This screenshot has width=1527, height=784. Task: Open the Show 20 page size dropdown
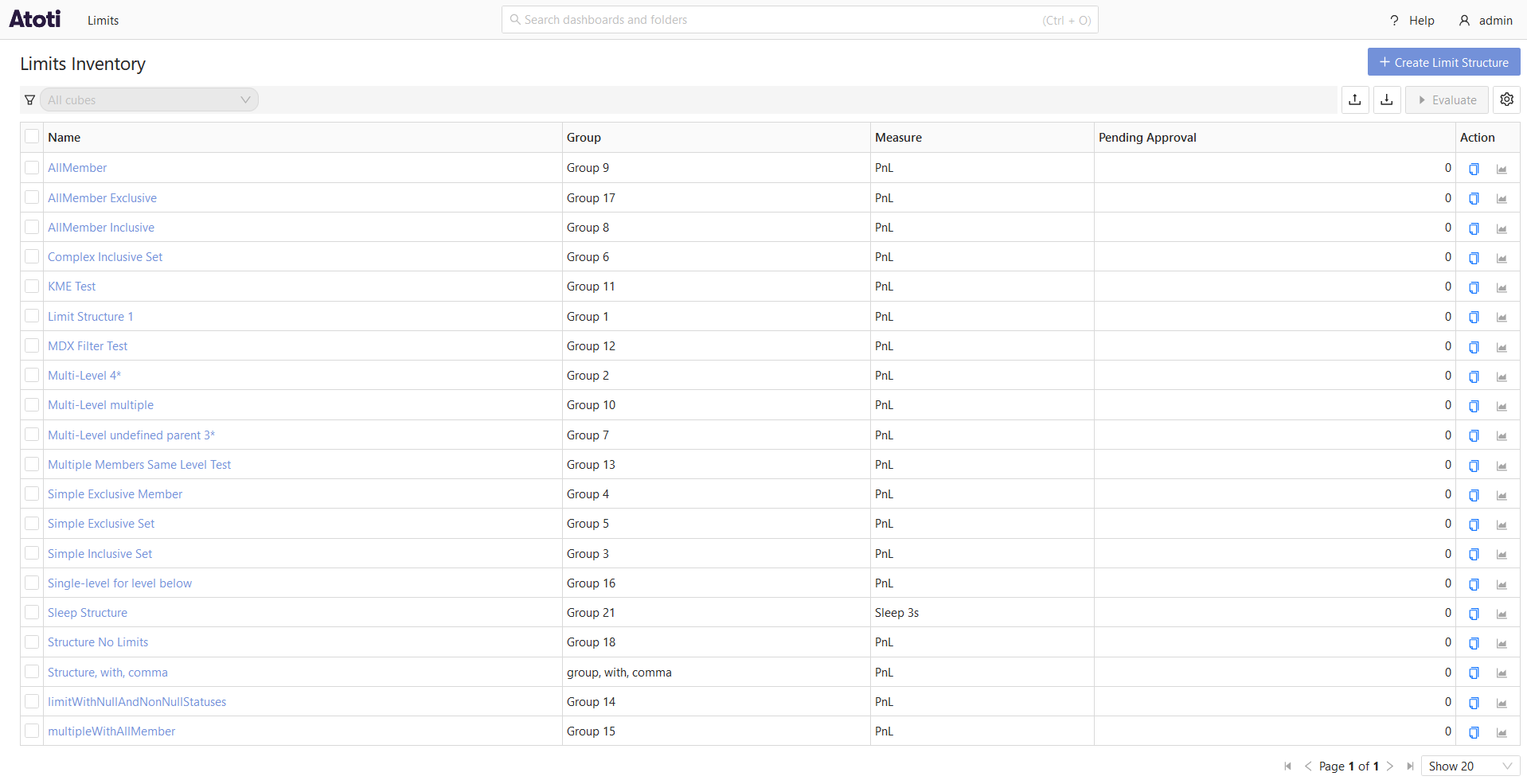(1470, 766)
